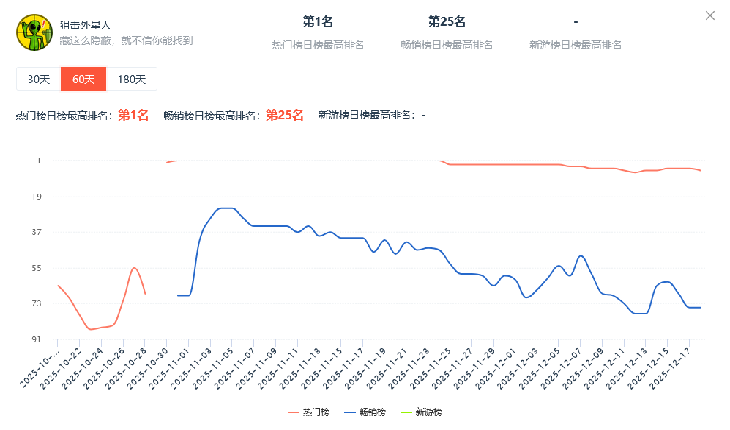Click the red 第25名 text under tabs
This screenshot has width=730, height=430.
(285, 115)
